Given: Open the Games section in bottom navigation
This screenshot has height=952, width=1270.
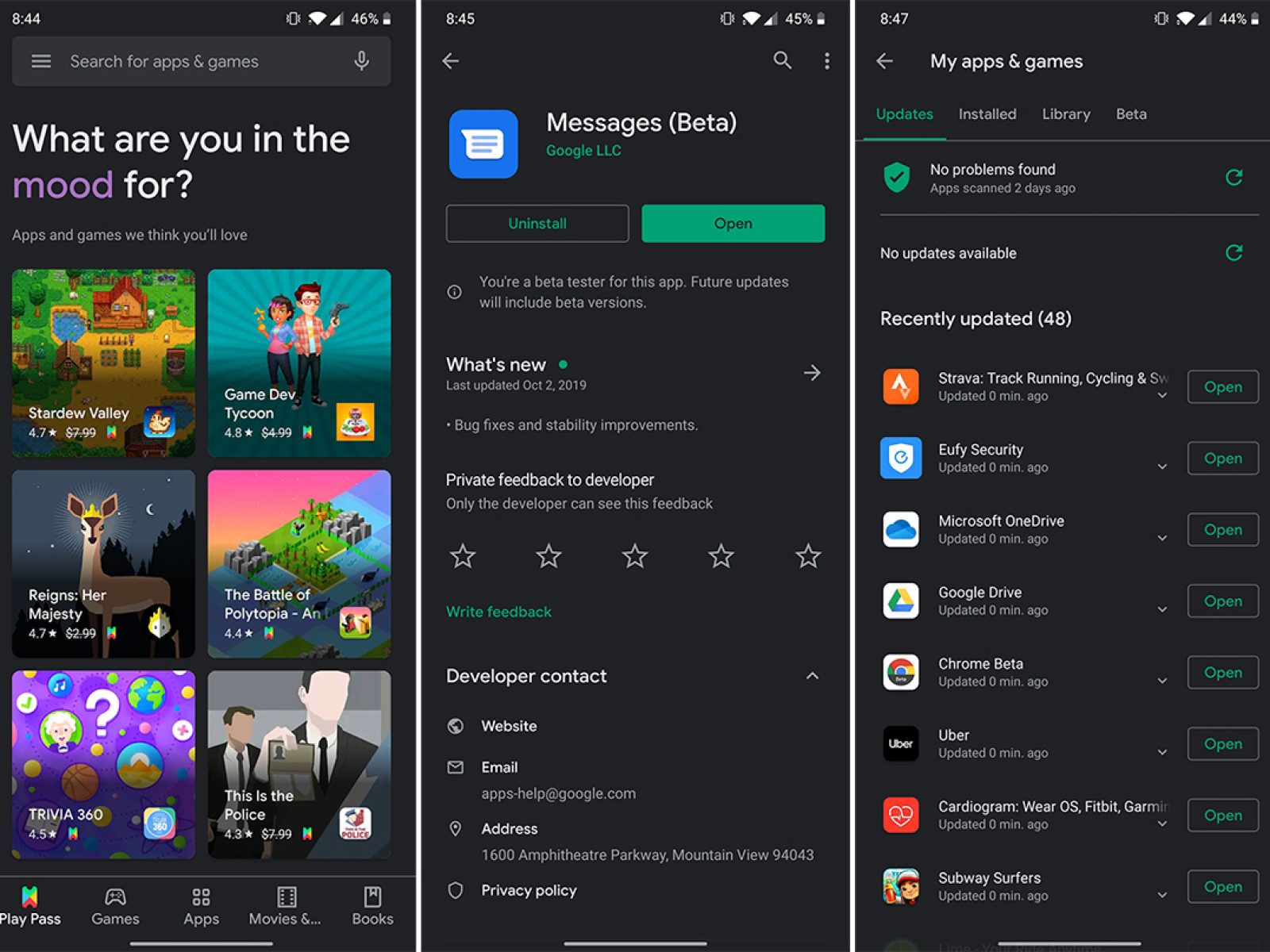Looking at the screenshot, I should (115, 906).
